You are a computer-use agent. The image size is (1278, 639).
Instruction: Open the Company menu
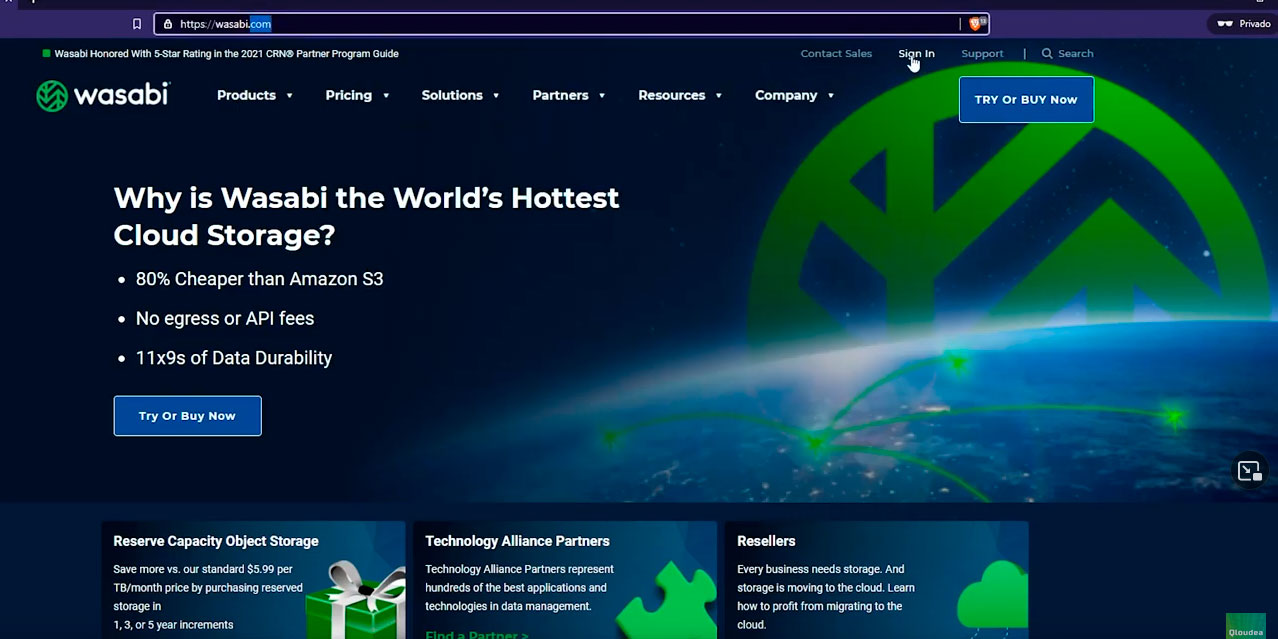pos(795,95)
